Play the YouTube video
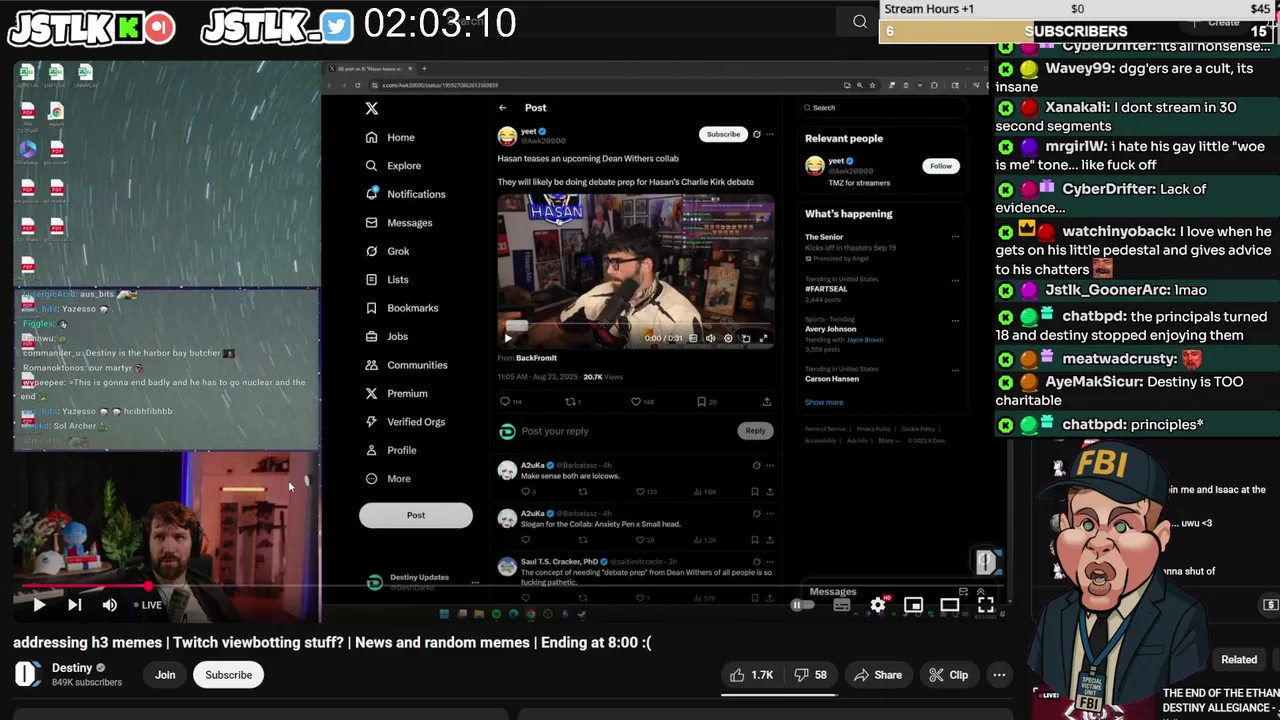The height and width of the screenshot is (720, 1280). [x=38, y=604]
